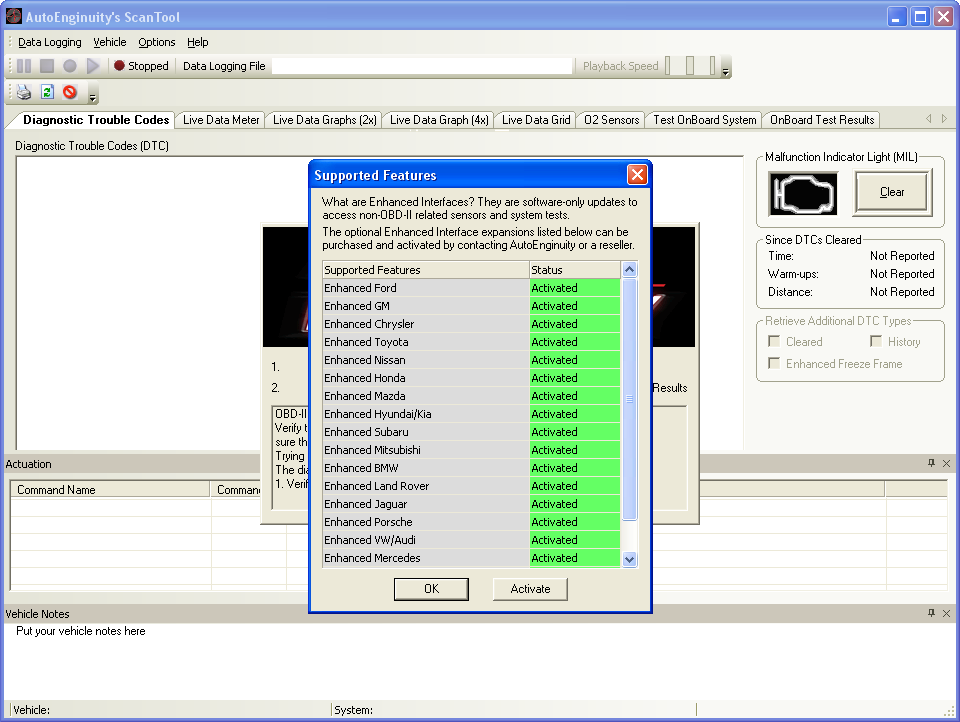Click the Play playback icon
This screenshot has height=722, width=960.
click(93, 66)
